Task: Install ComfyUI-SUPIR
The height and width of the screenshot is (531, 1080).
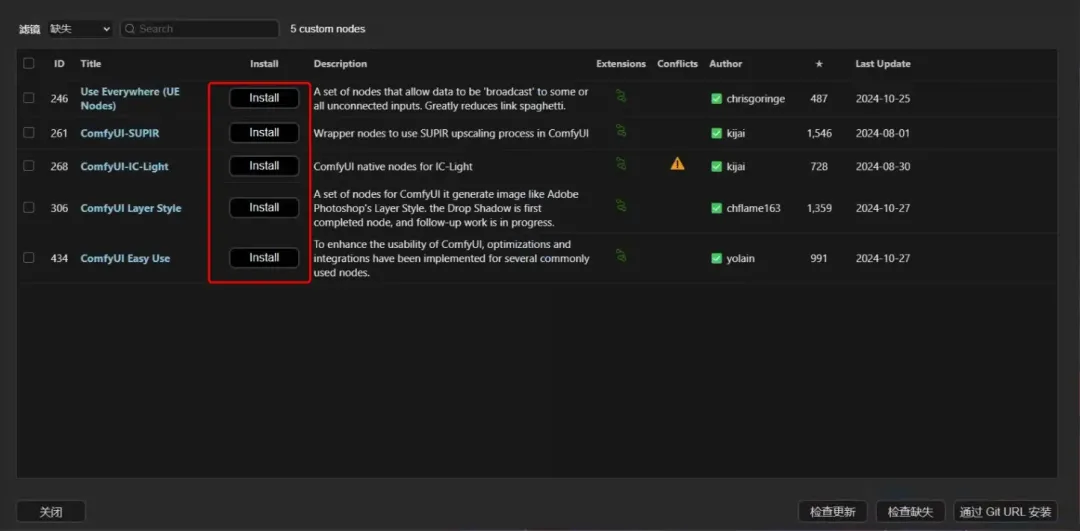Action: [x=264, y=133]
